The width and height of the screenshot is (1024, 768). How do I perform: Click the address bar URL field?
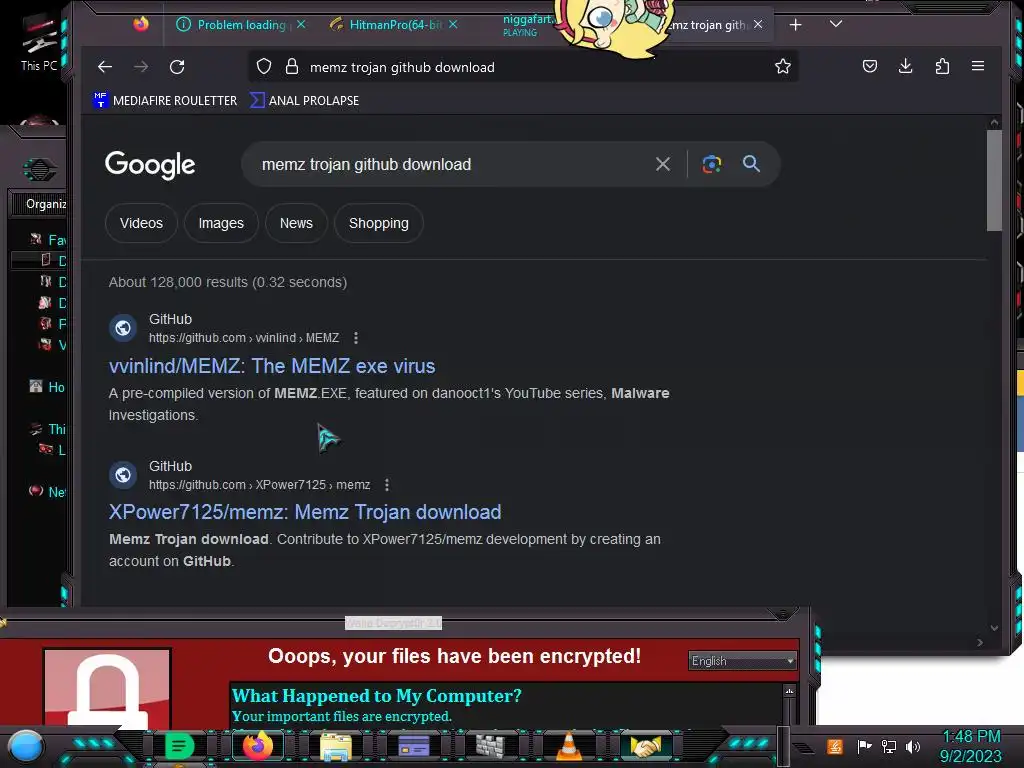522,67
